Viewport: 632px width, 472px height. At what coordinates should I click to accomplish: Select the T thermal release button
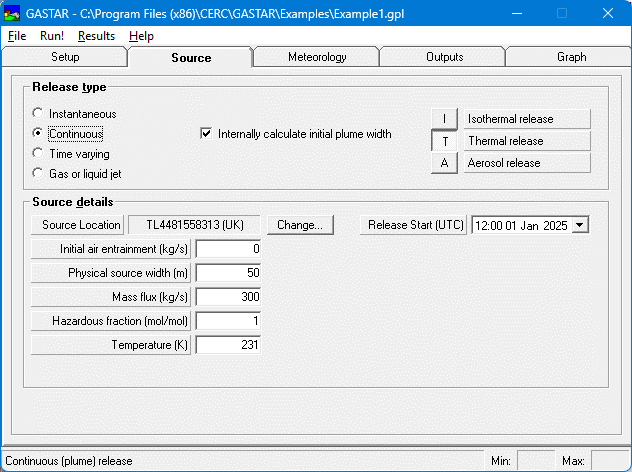(445, 141)
